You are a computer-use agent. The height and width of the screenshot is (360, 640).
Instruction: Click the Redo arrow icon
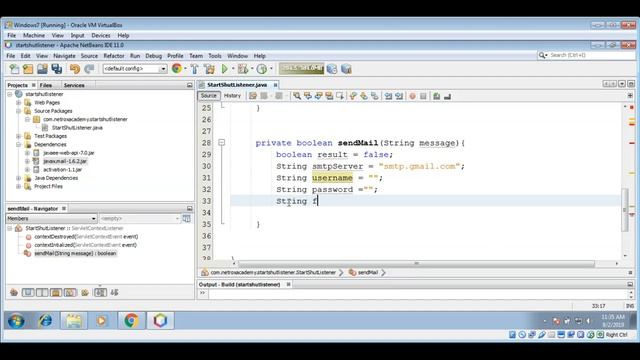[89, 69]
